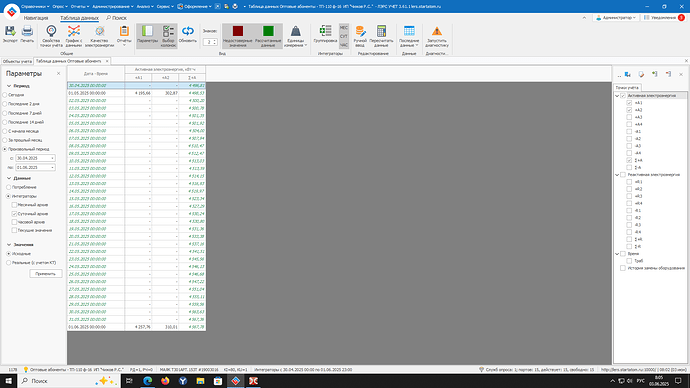Click the Print icon in ribbon

[x=27, y=34]
